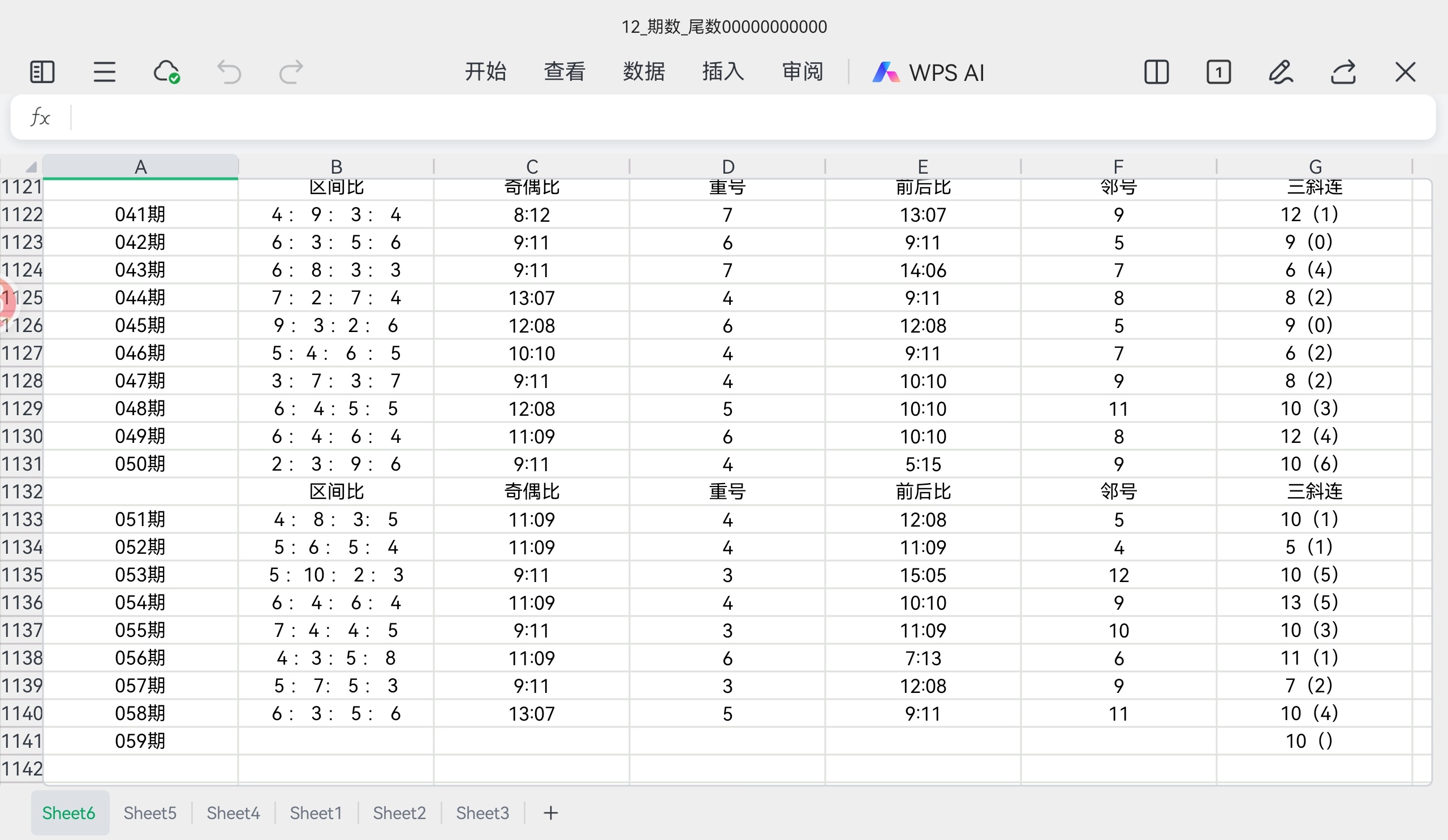Screen dimensions: 1448x840
Task: Click the redo arrow icon
Action: coord(291,72)
